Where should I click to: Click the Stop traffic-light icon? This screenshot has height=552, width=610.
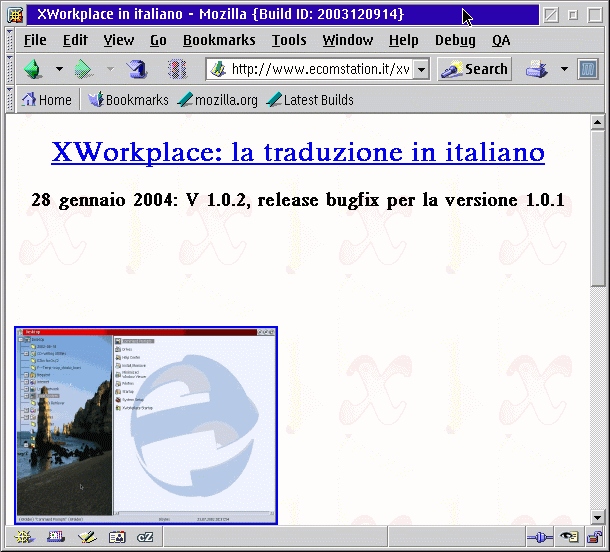click(177, 69)
